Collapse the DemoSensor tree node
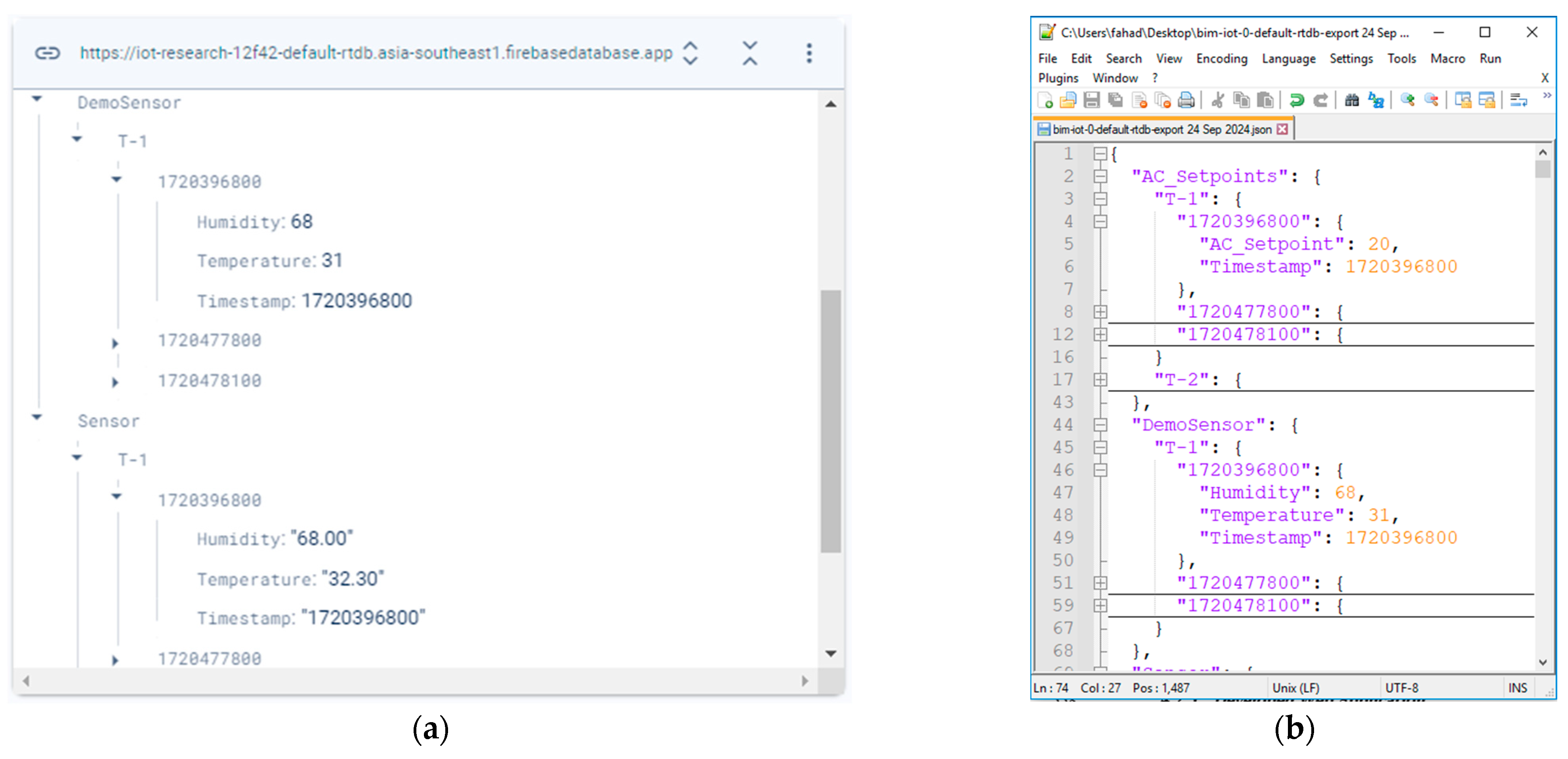The width and height of the screenshot is (1568, 759). [37, 99]
